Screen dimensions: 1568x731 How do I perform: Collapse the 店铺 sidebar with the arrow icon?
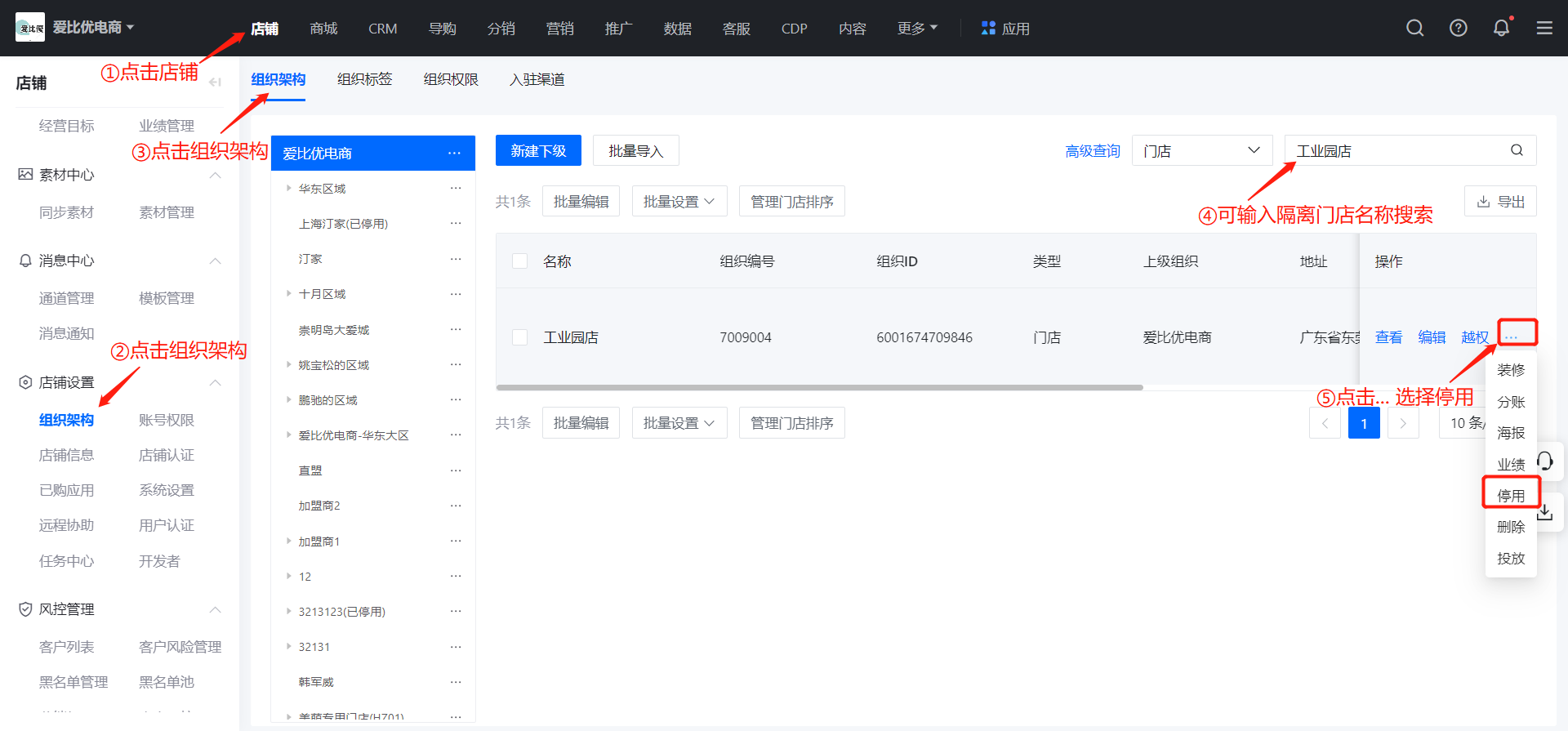click(216, 82)
